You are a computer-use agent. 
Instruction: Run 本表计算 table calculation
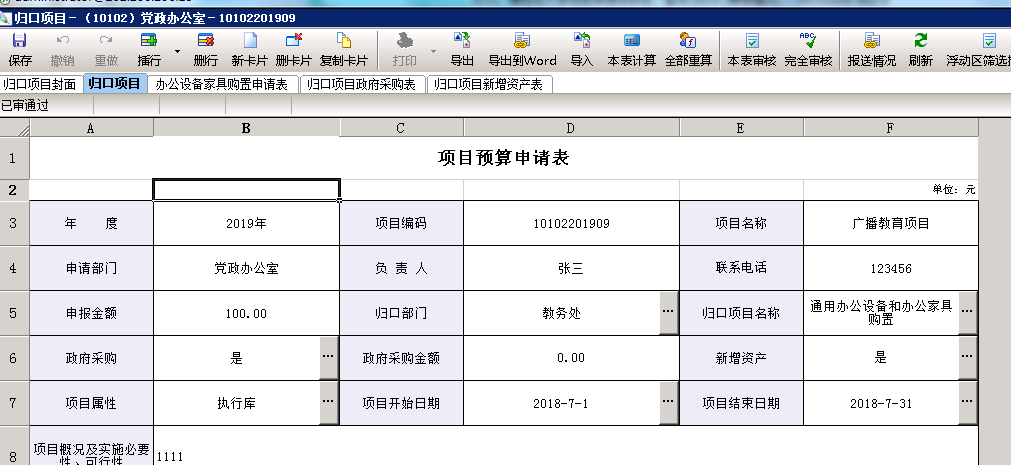(632, 49)
